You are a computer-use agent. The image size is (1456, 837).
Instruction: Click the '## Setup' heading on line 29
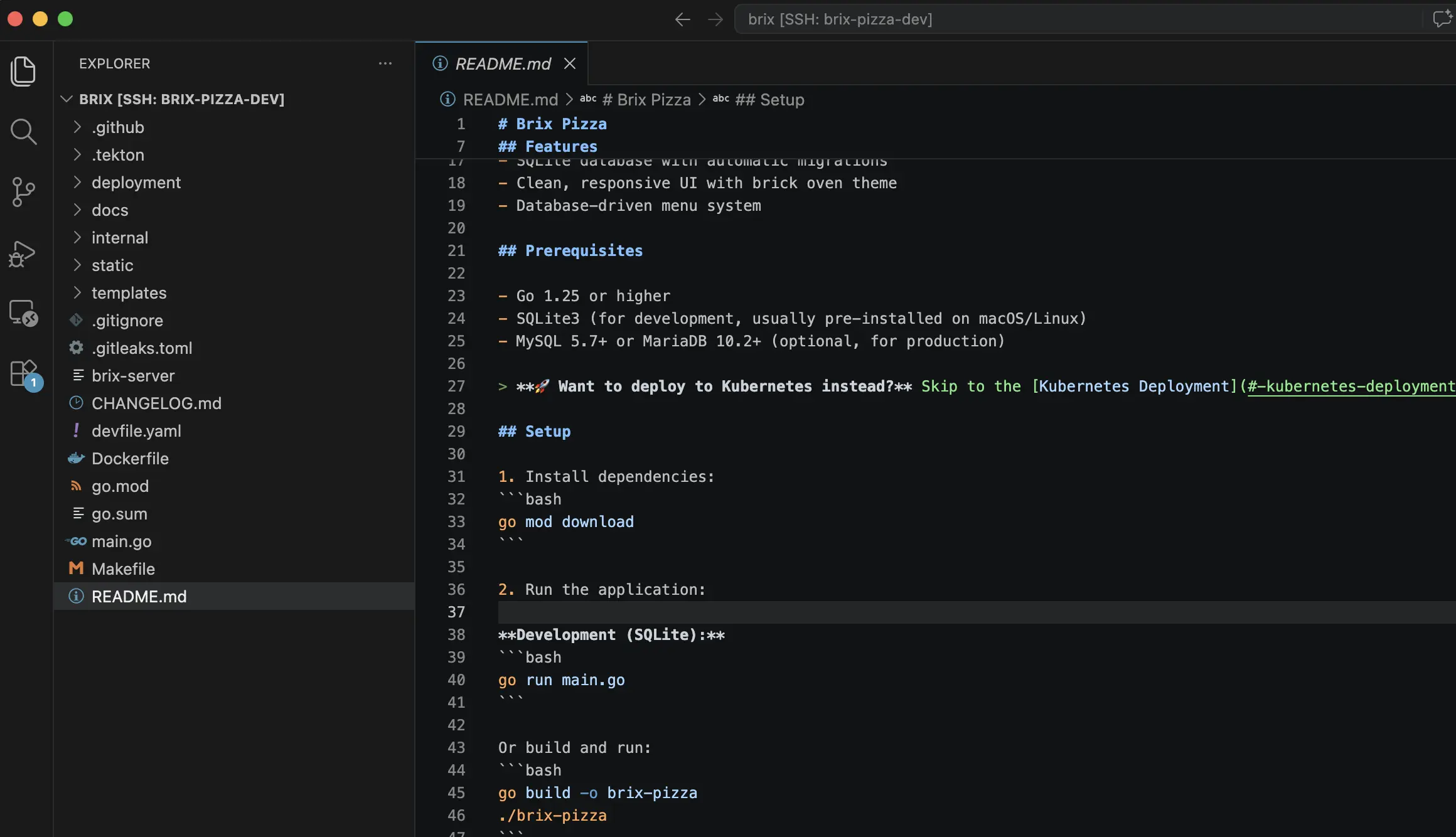pos(535,432)
